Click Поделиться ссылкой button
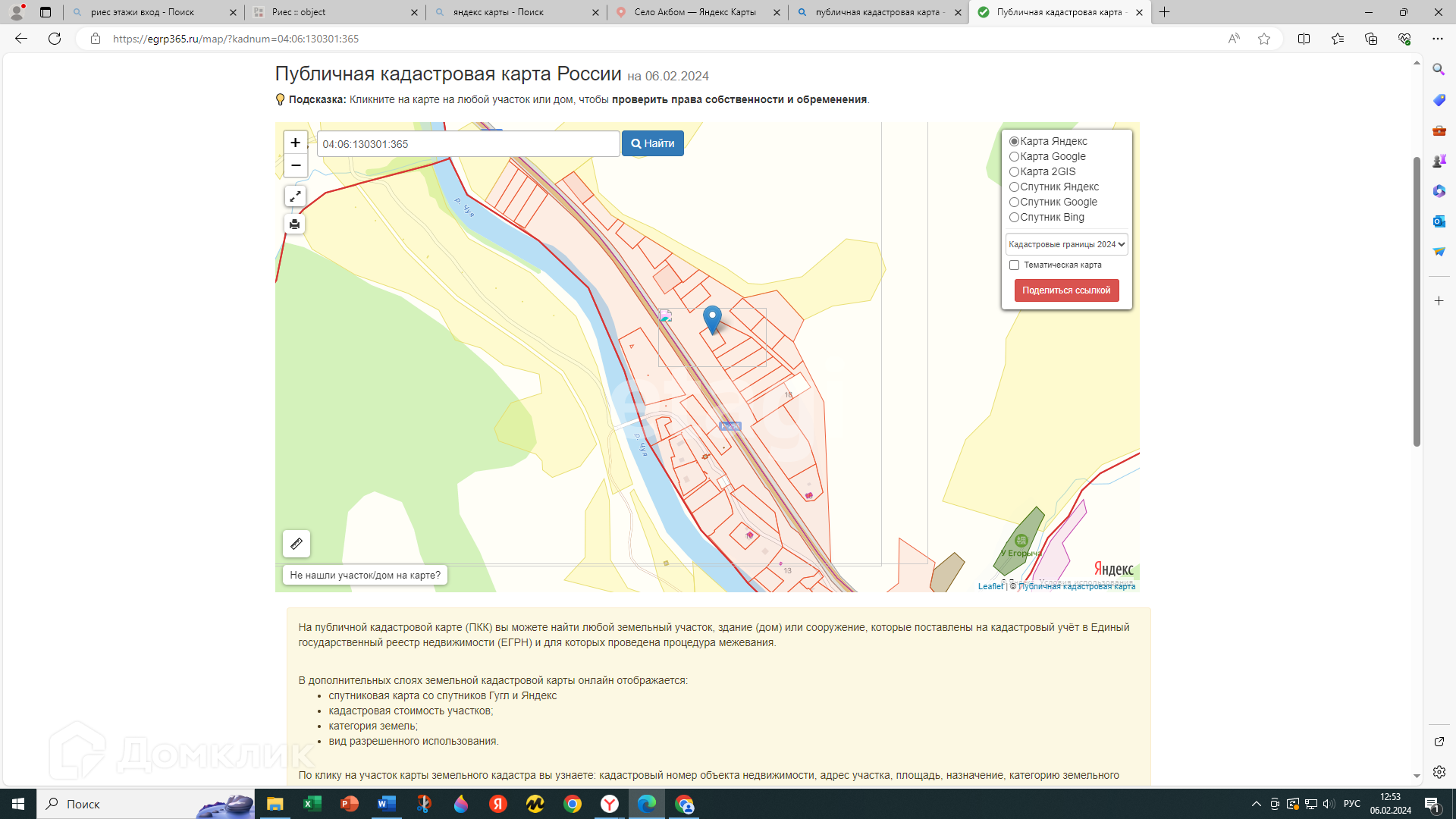The width and height of the screenshot is (1456, 819). click(x=1066, y=290)
